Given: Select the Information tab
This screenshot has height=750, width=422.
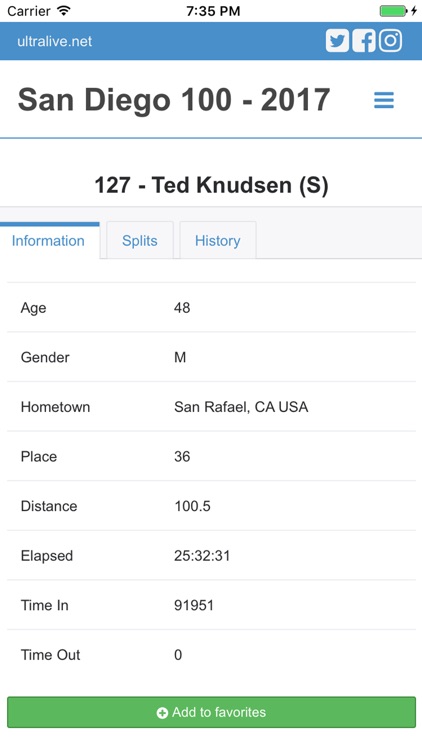Looking at the screenshot, I should 48,240.
